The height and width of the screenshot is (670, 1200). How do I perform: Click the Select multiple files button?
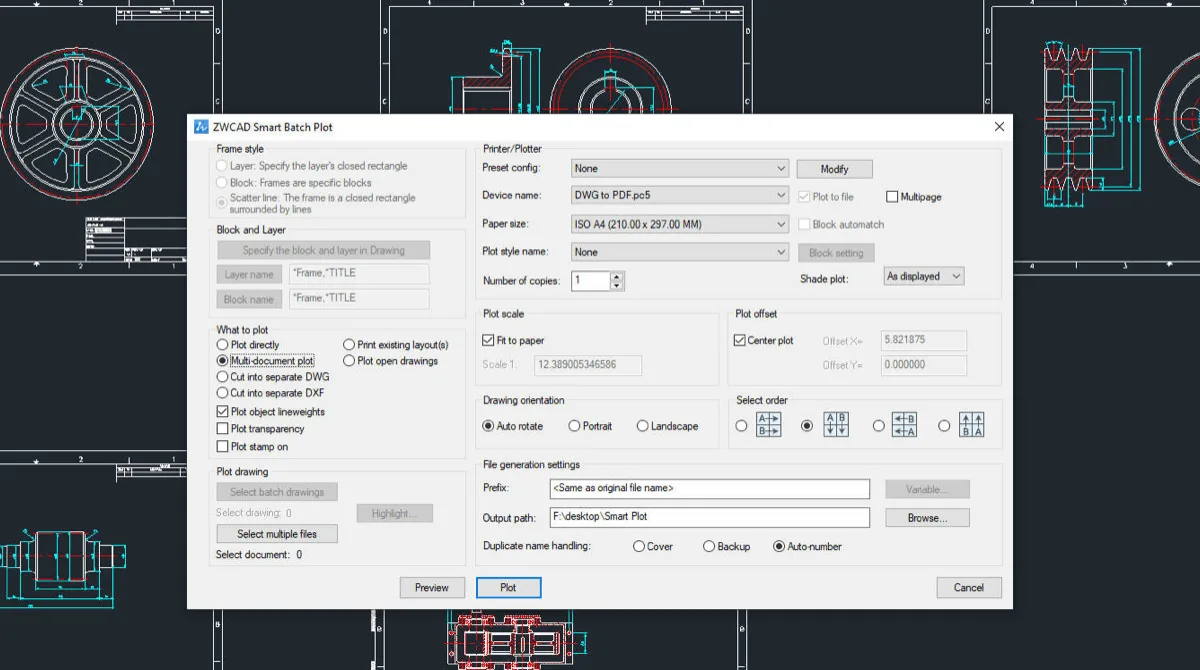[x=277, y=534]
